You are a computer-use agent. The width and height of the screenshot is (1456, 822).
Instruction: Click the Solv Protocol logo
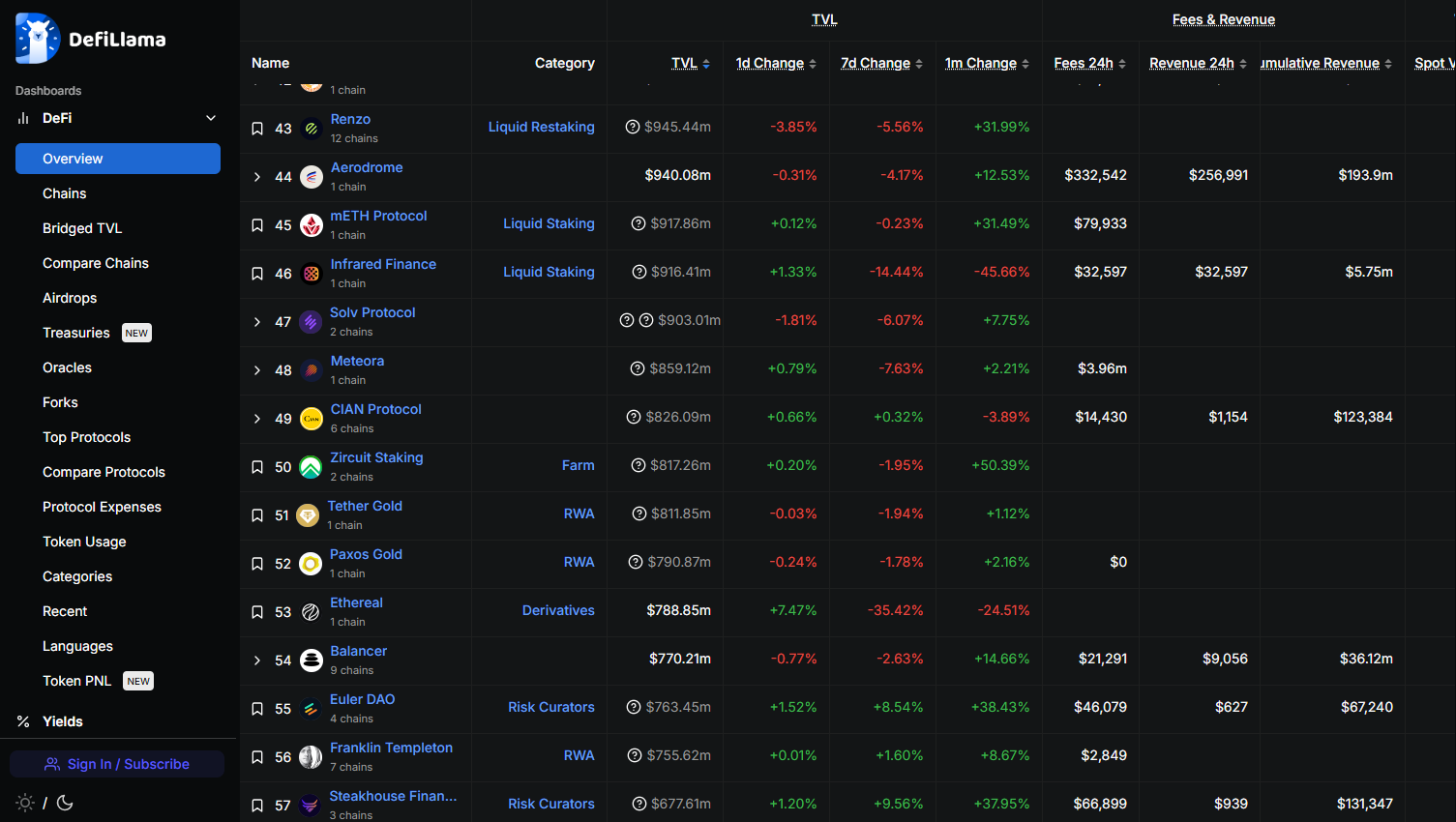311,322
